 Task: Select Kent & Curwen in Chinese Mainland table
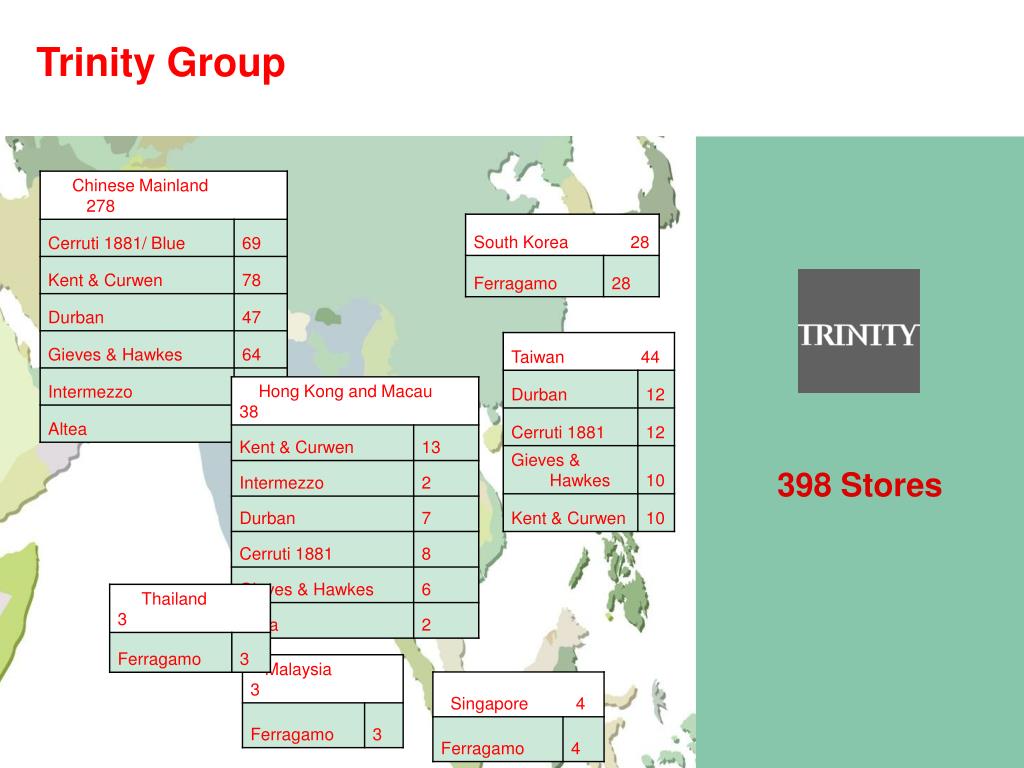137,275
